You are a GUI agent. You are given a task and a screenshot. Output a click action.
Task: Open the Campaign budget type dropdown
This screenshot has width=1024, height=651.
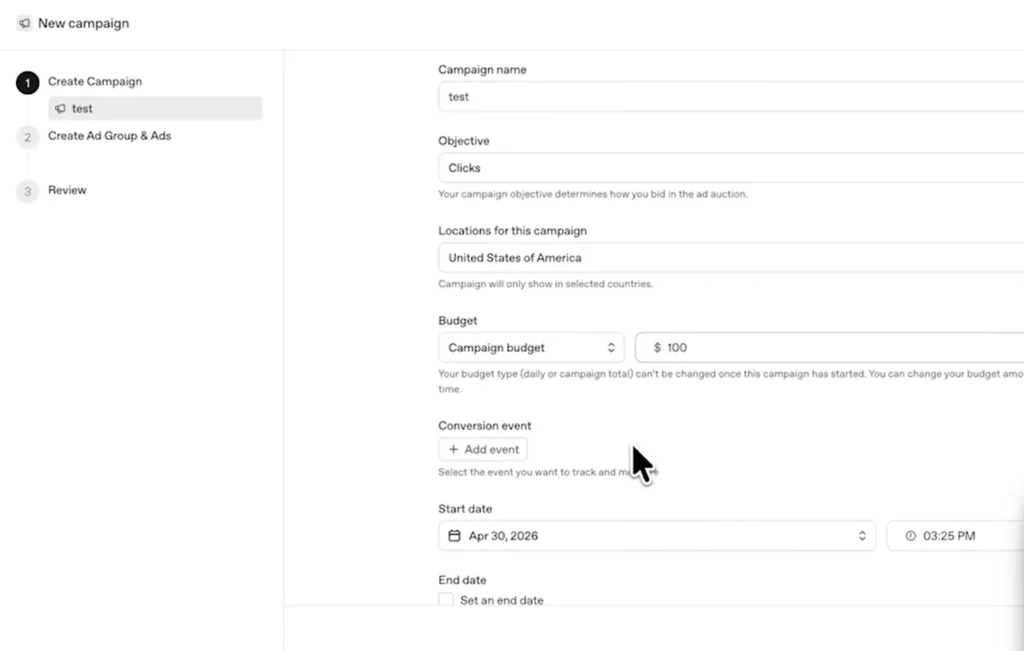(x=531, y=347)
